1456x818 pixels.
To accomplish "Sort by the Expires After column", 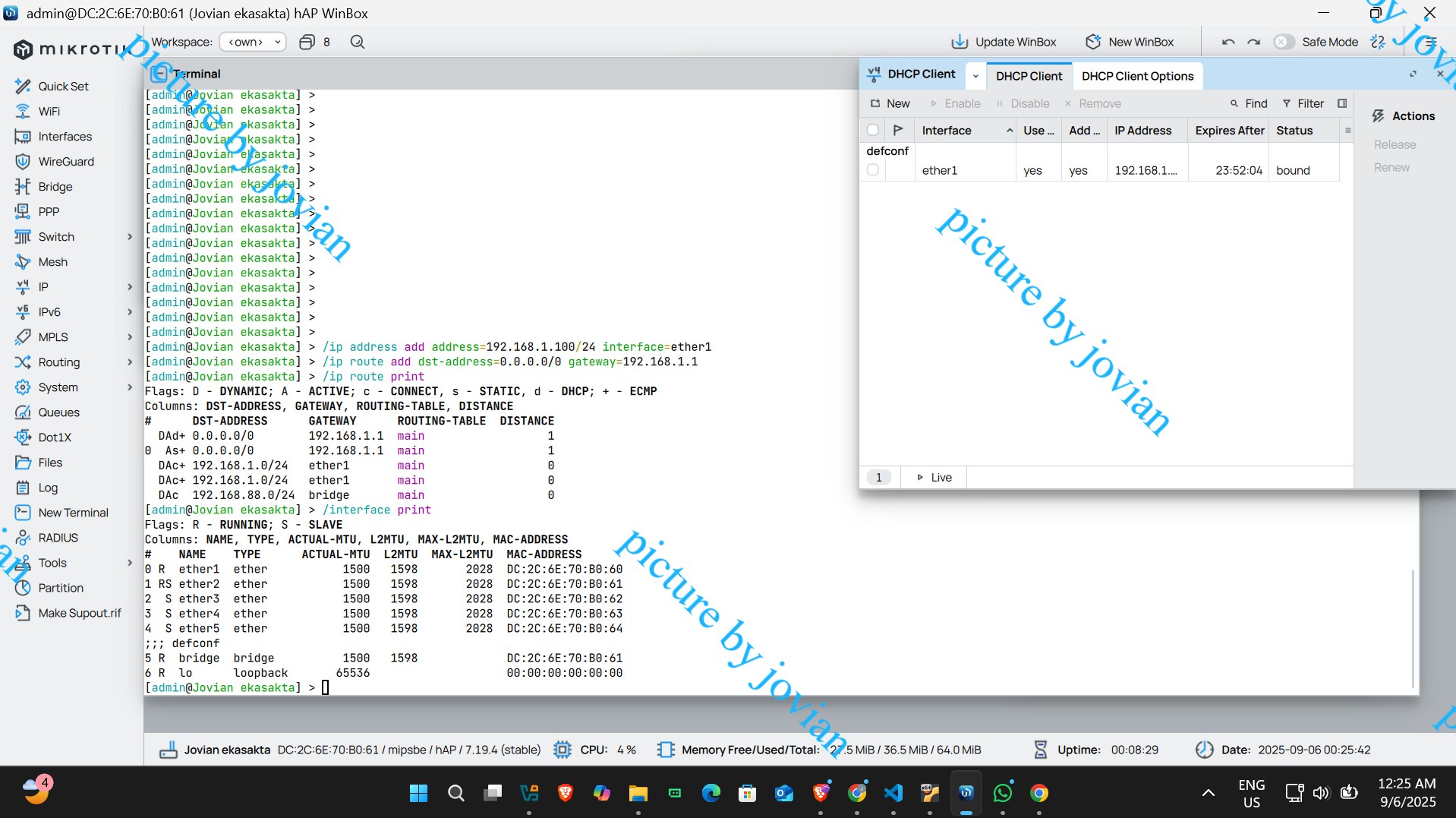I will (x=1229, y=131).
